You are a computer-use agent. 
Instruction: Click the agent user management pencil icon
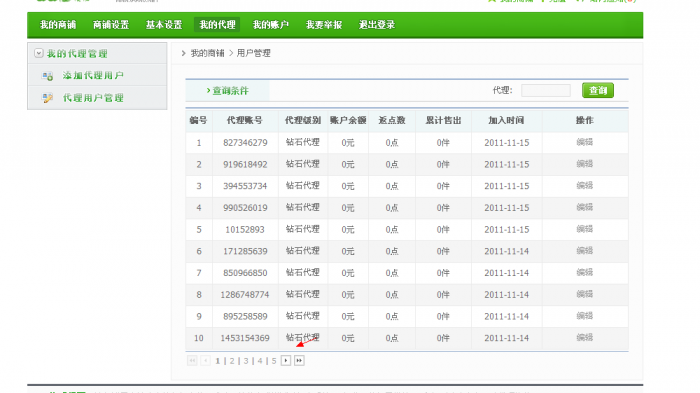coord(47,98)
